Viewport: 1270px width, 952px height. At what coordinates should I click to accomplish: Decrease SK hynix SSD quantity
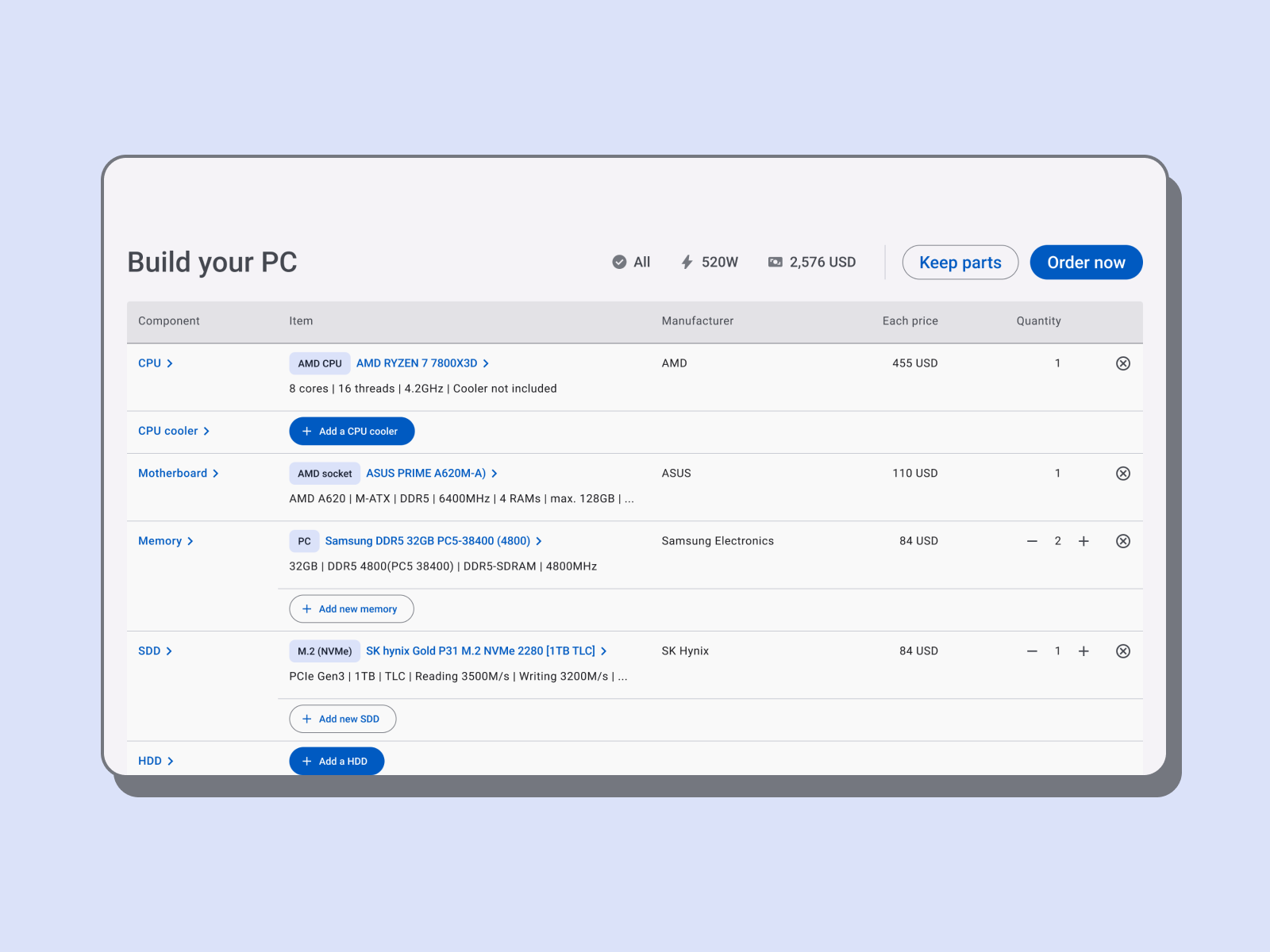tap(1032, 651)
